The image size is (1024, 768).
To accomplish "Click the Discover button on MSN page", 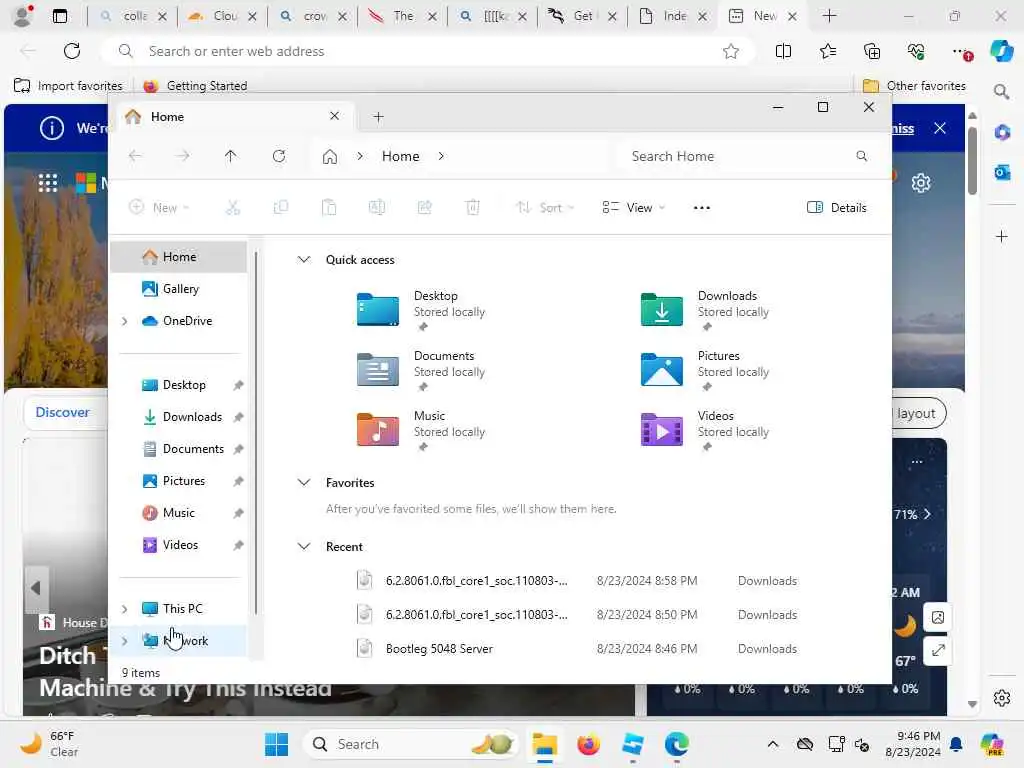I will [x=63, y=412].
